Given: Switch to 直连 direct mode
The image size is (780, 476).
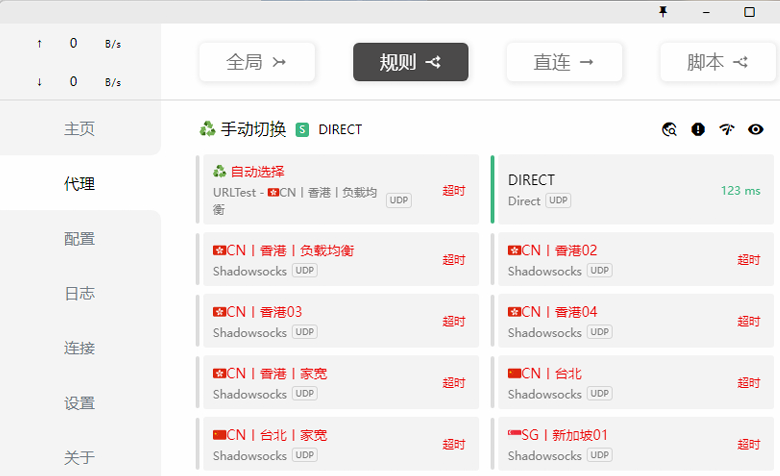Looking at the screenshot, I should [x=564, y=62].
